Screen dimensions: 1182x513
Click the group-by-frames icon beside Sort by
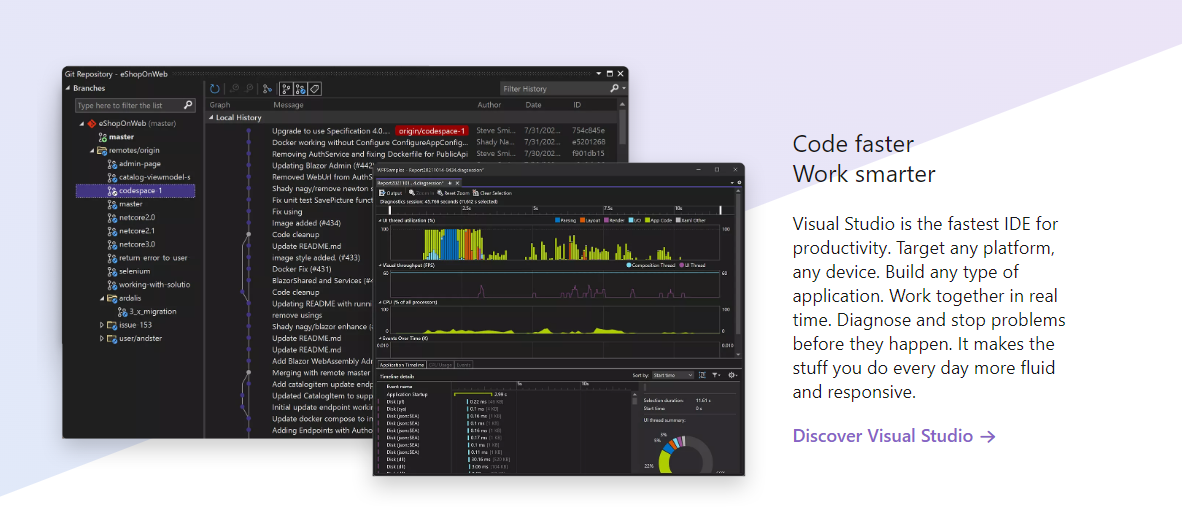pyautogui.click(x=702, y=375)
